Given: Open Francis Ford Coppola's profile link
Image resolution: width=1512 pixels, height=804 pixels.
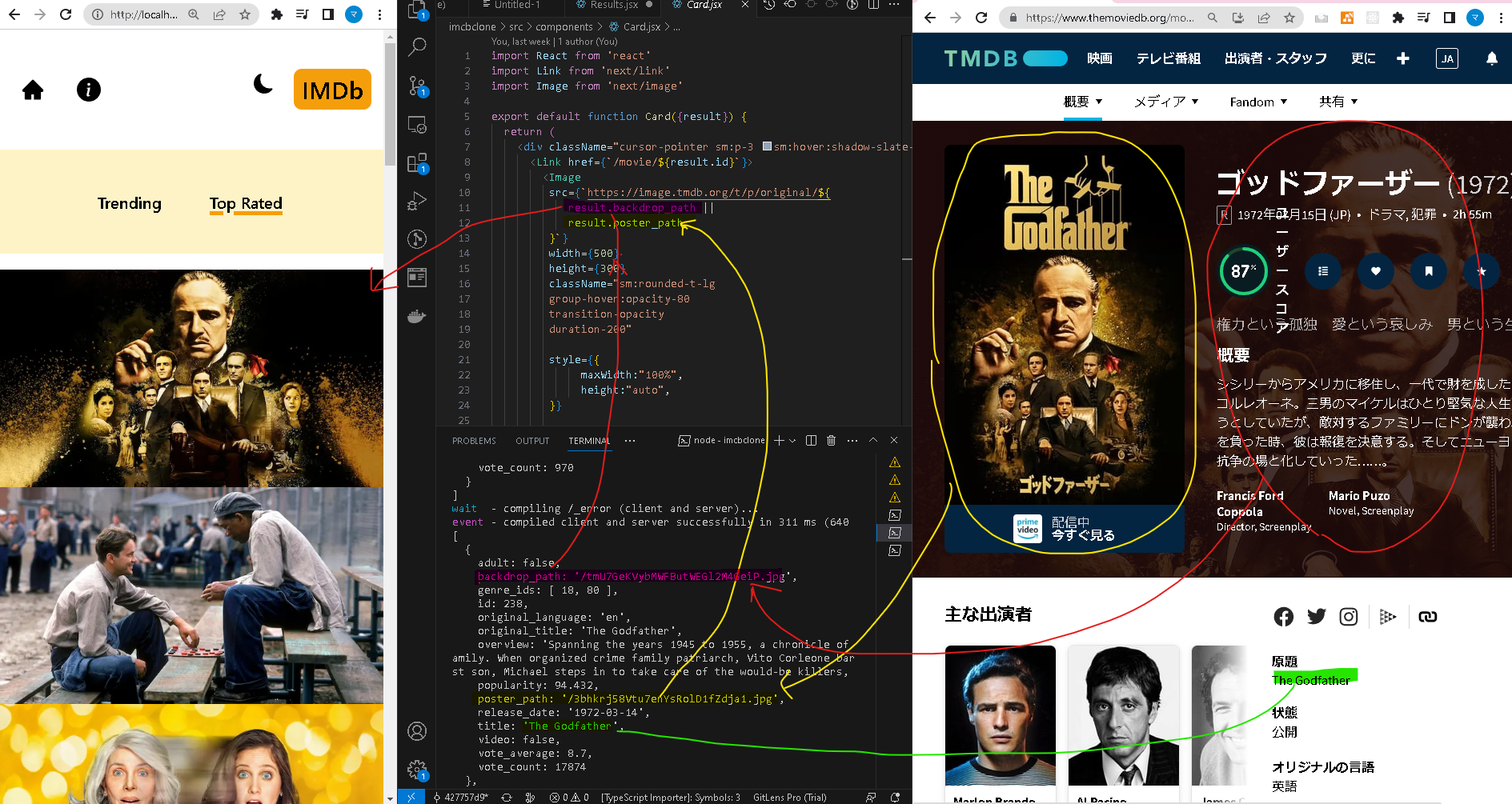Looking at the screenshot, I should 1249,504.
